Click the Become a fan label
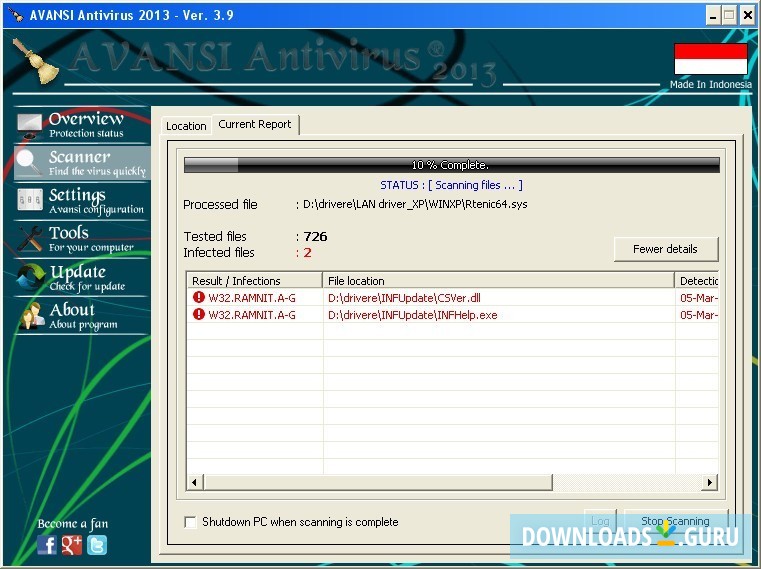Viewport: 761px width, 569px height. point(73,523)
